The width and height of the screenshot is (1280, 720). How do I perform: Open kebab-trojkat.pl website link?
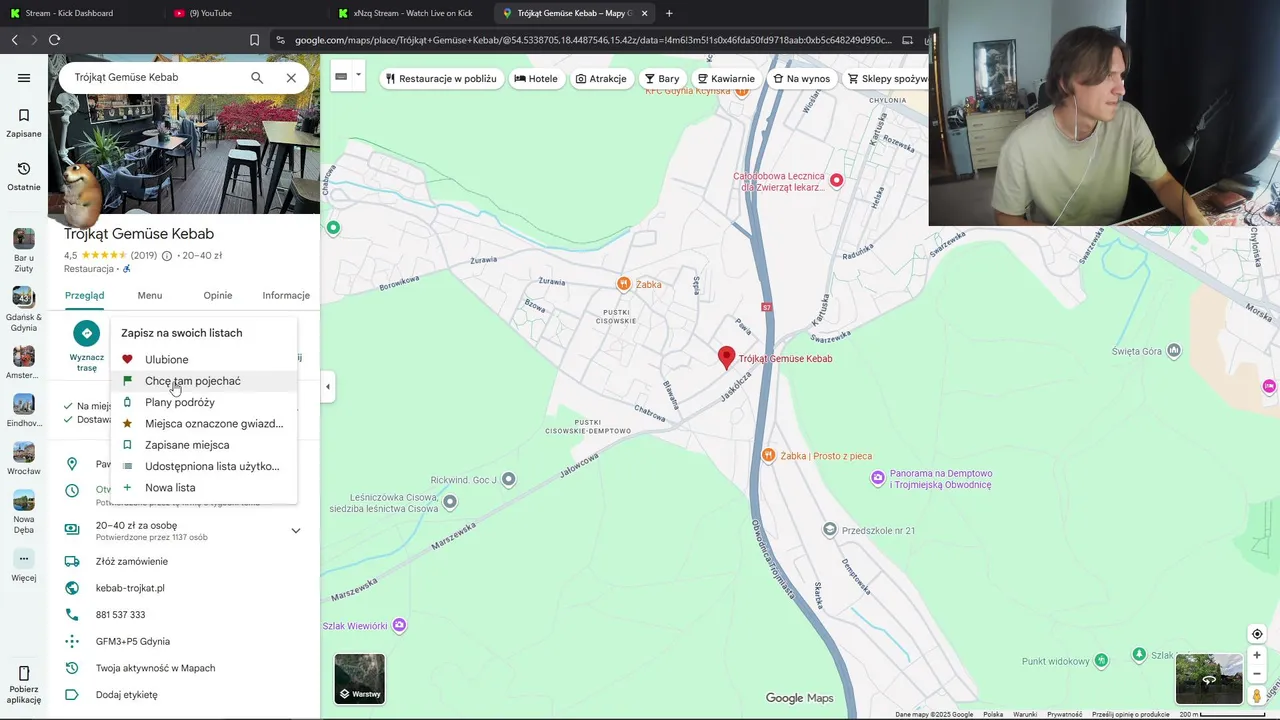coord(130,588)
